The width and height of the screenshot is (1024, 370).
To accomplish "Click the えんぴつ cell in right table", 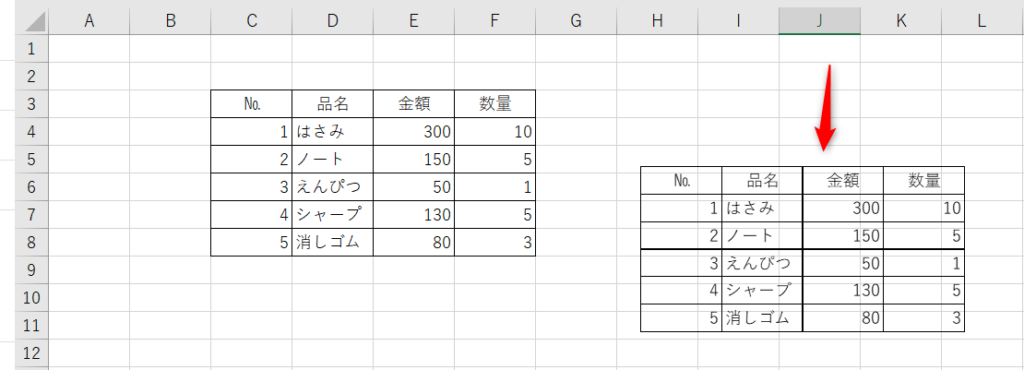I will (762, 264).
